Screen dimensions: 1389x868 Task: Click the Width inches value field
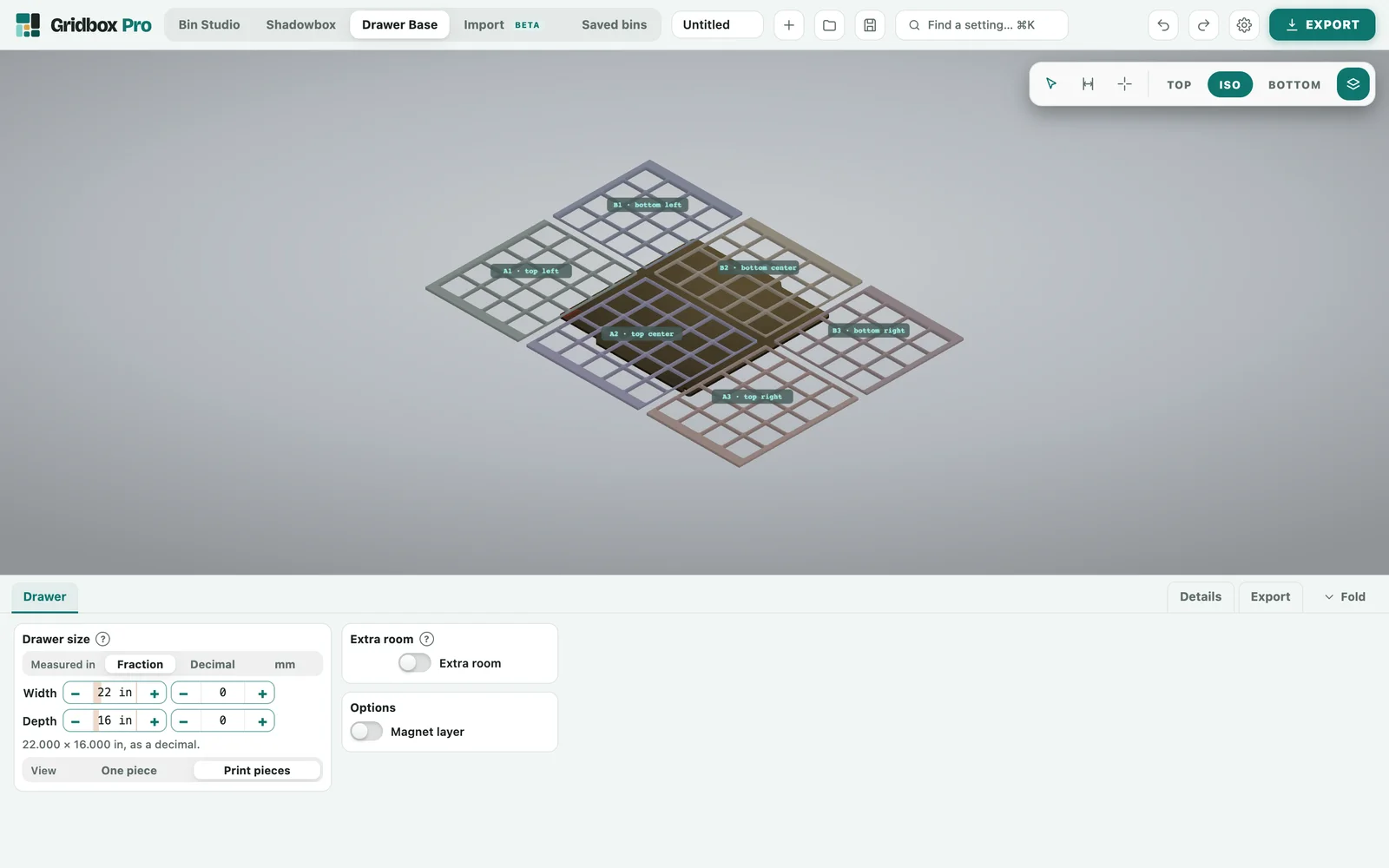pos(115,694)
